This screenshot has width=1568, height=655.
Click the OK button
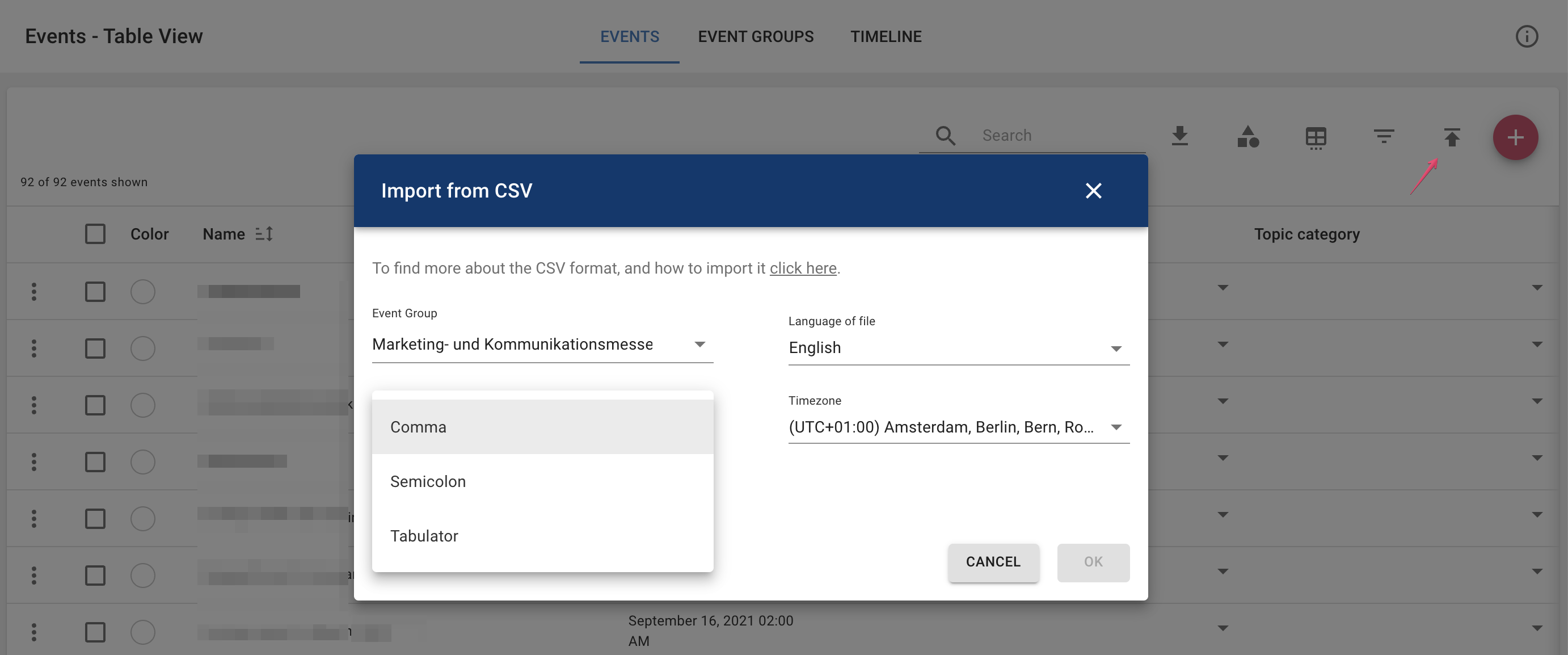[1093, 562]
